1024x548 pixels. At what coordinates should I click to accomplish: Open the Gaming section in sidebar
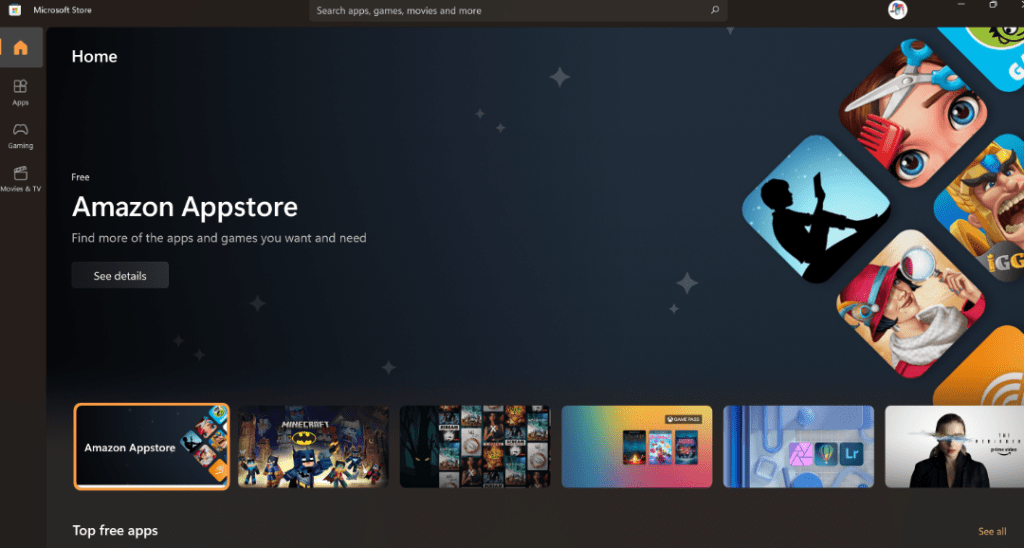[21, 135]
